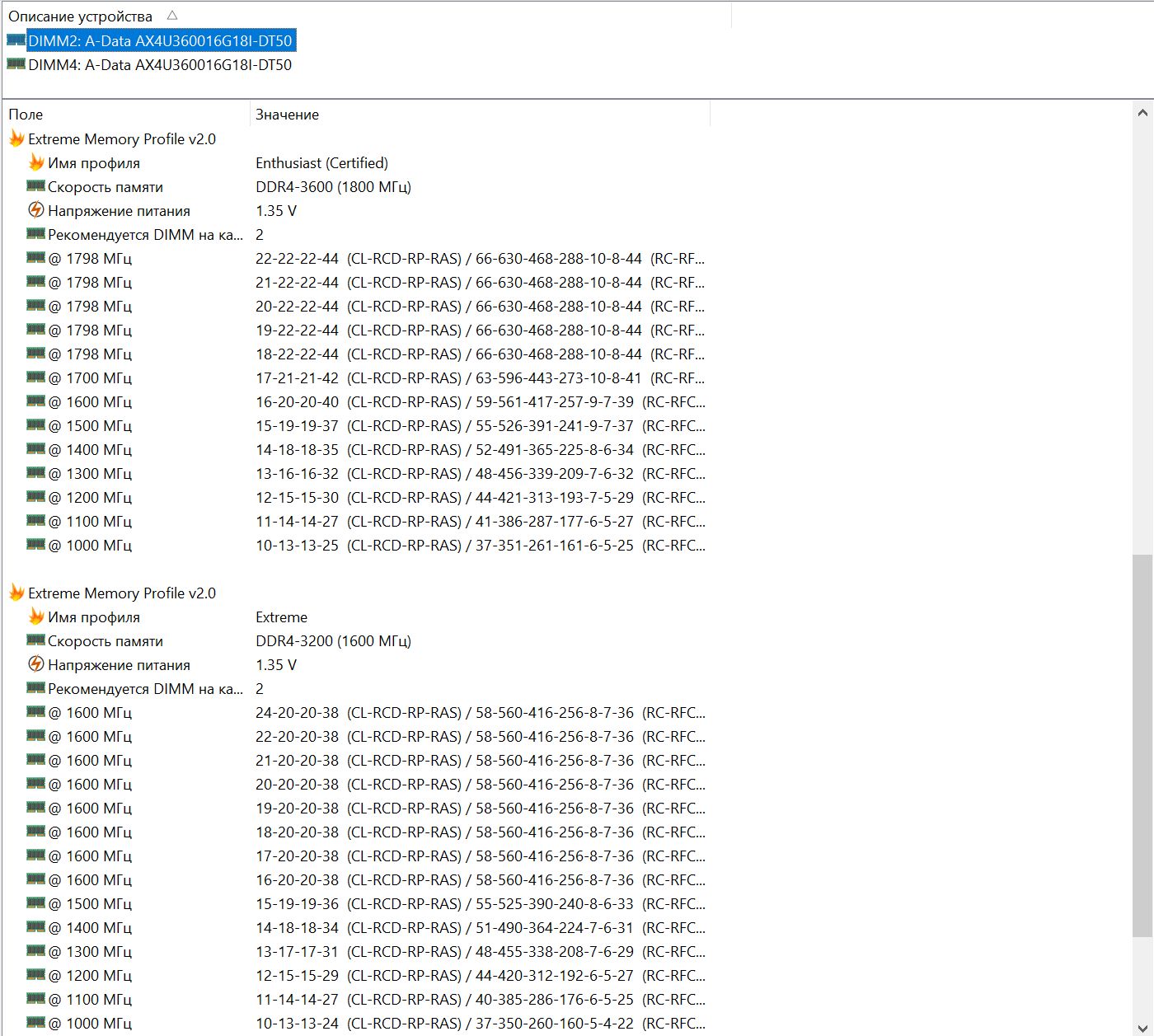Image resolution: width=1154 pixels, height=1036 pixels.
Task: Click the second Extreme Memory Profile flame icon
Action: pyautogui.click(x=16, y=593)
